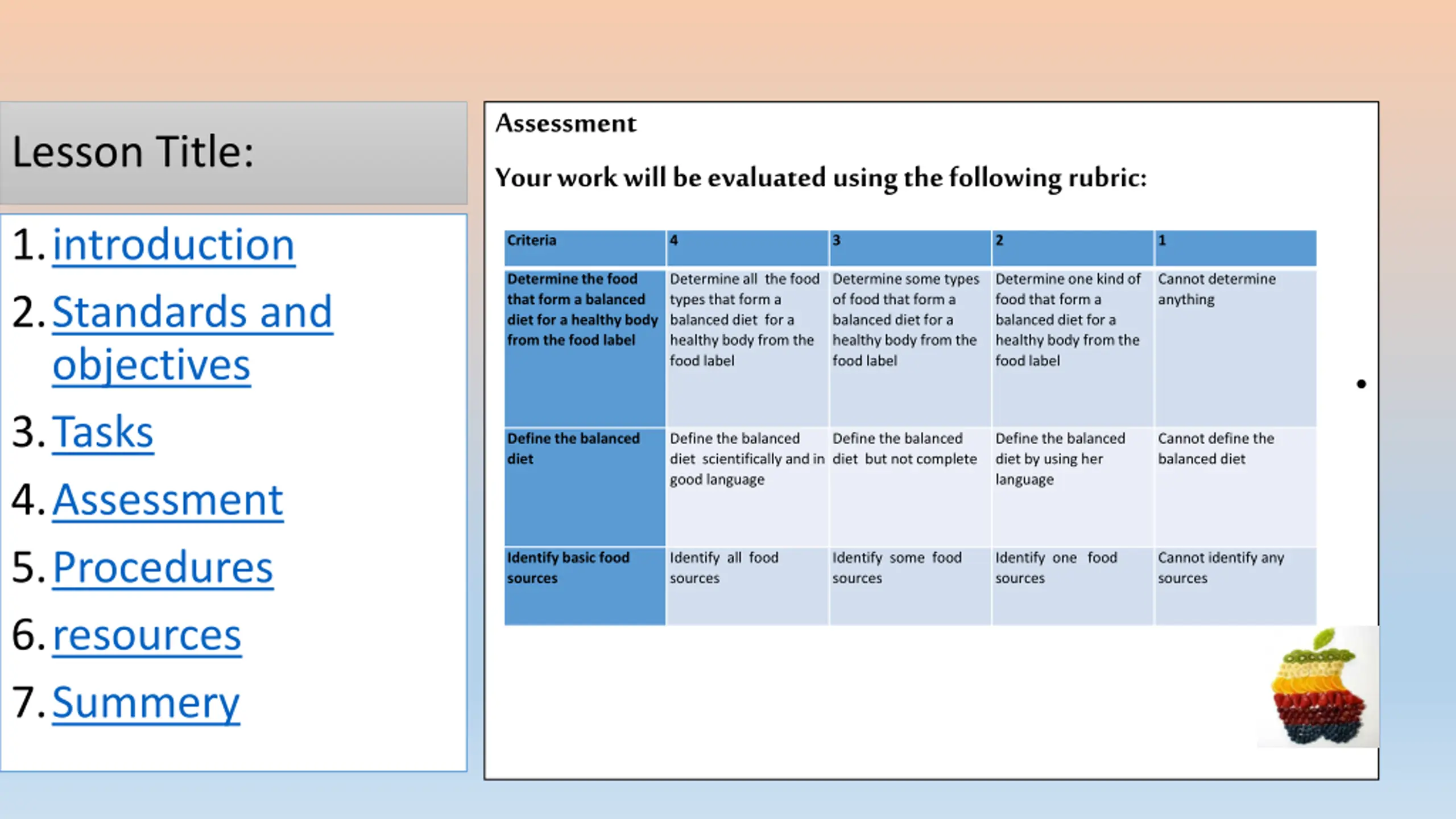Open the Assessment link
This screenshot has width=1456, height=819.
pyautogui.click(x=168, y=500)
